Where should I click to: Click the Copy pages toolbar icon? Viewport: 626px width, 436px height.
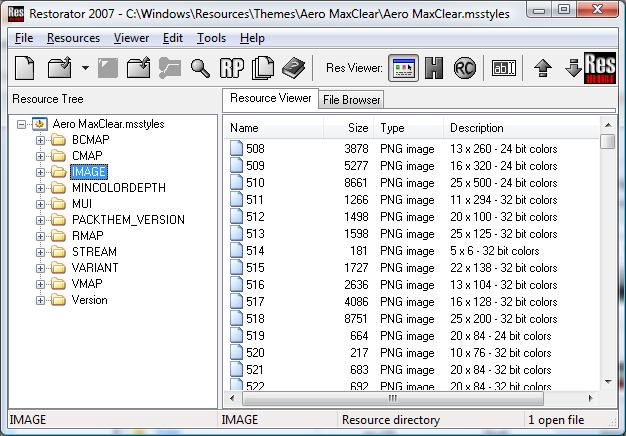(x=263, y=68)
